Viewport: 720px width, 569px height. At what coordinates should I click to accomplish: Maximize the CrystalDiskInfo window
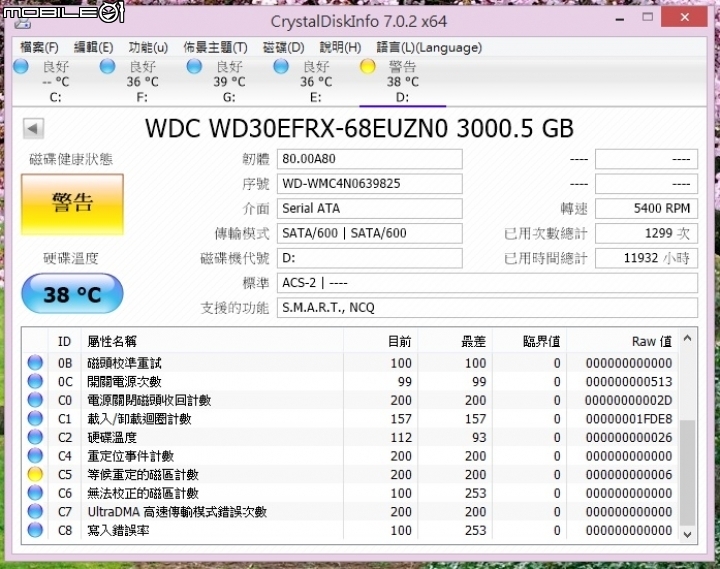coord(647,17)
